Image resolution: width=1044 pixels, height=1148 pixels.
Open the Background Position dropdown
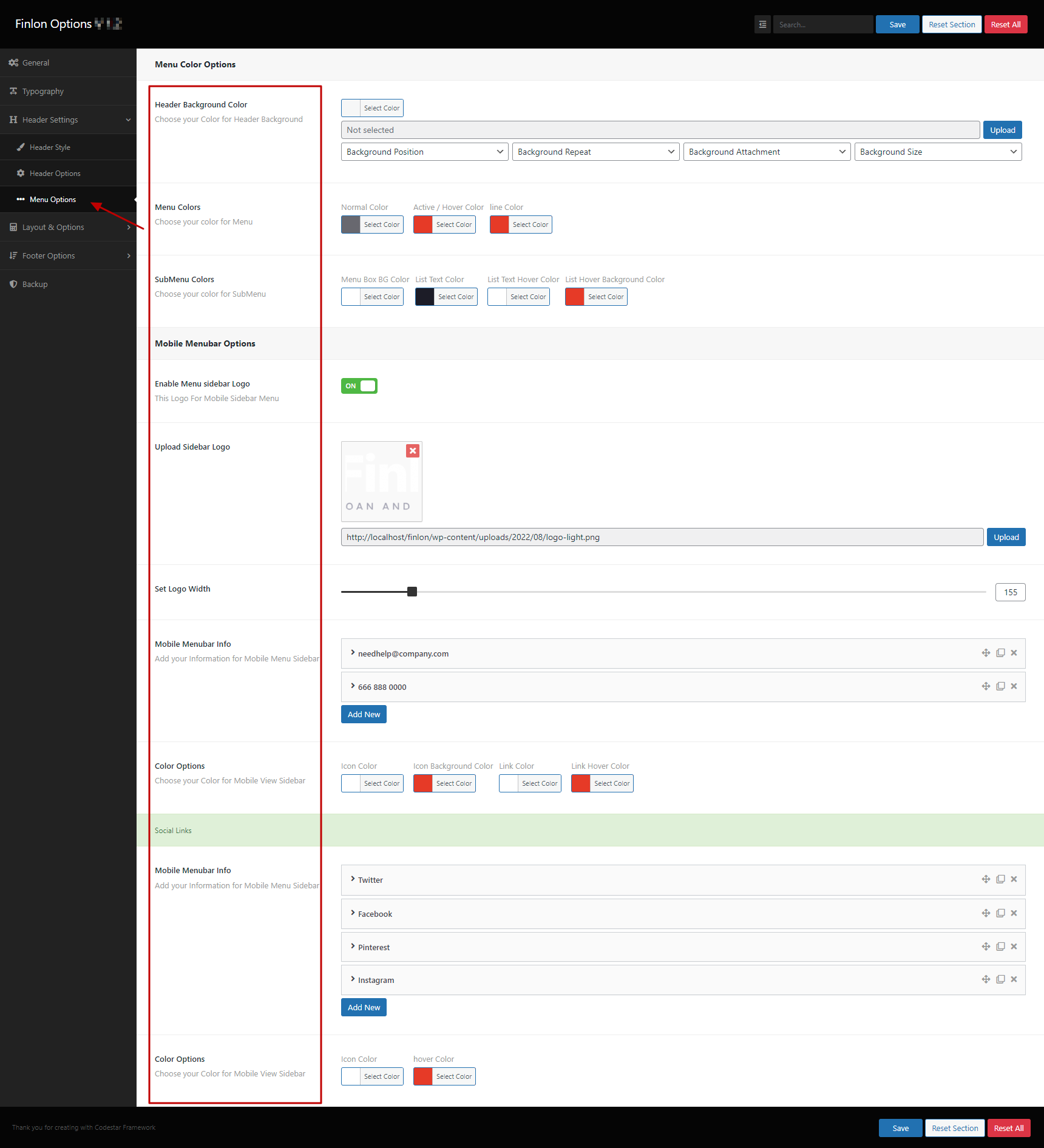point(424,152)
